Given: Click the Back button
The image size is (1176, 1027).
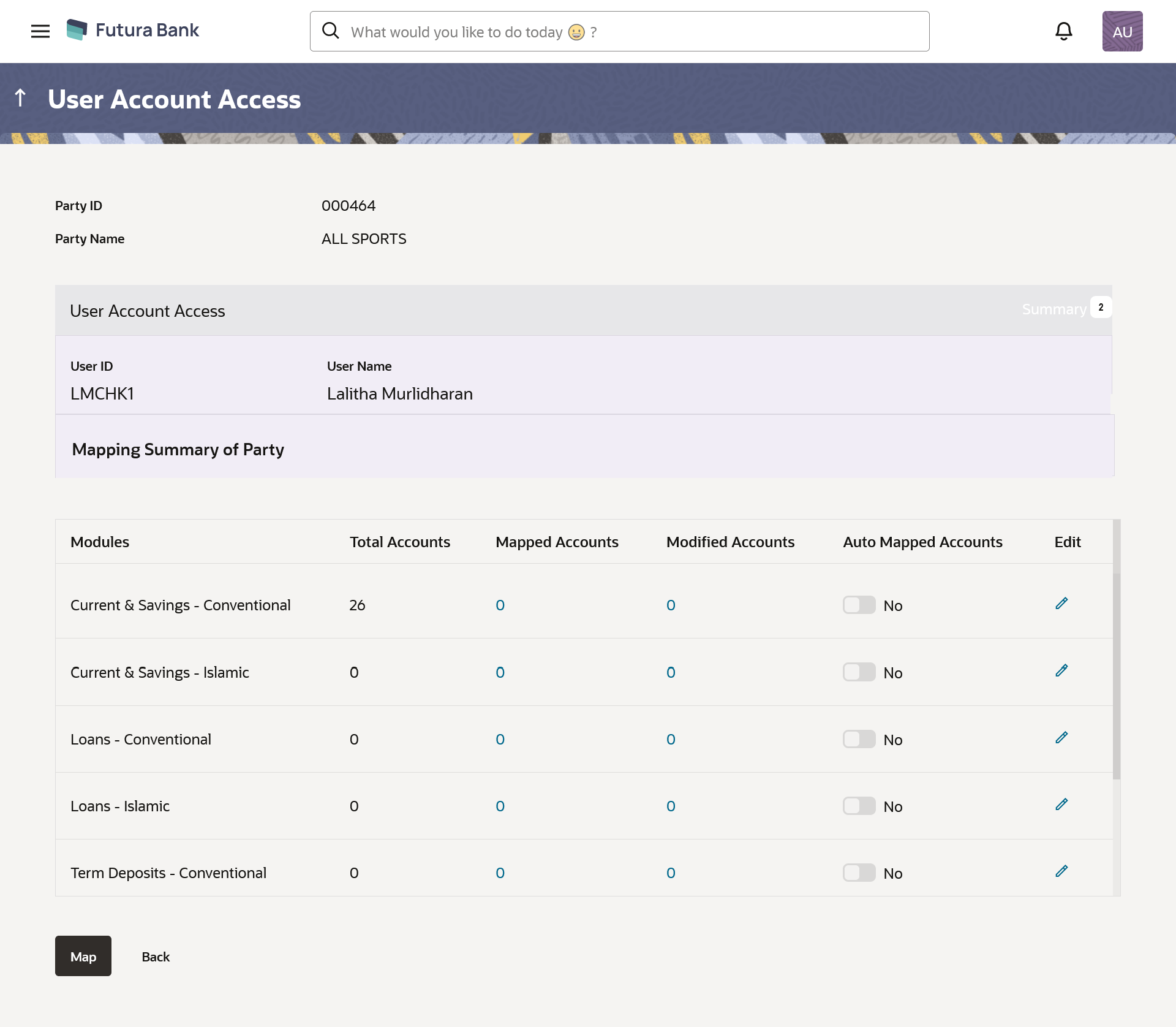Looking at the screenshot, I should [156, 957].
